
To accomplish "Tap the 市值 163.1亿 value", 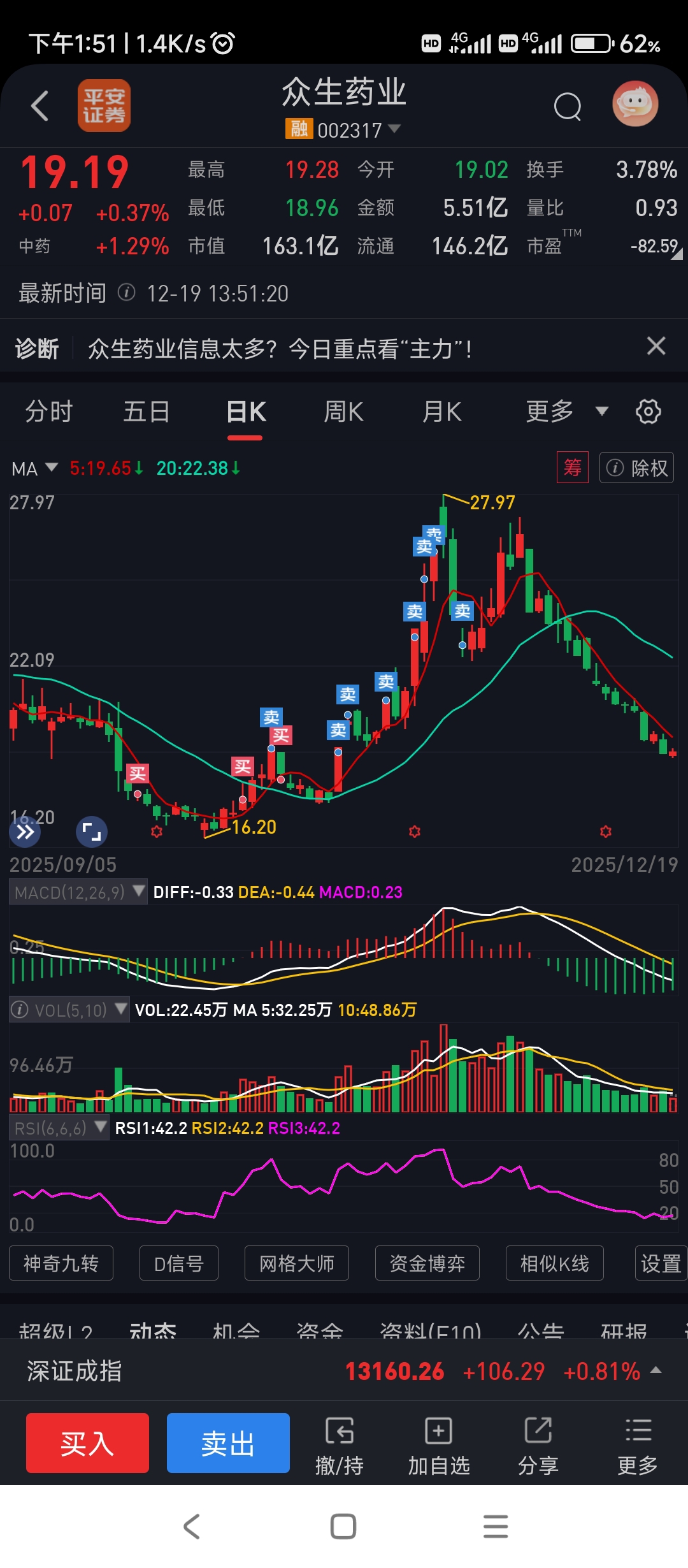I will (300, 246).
